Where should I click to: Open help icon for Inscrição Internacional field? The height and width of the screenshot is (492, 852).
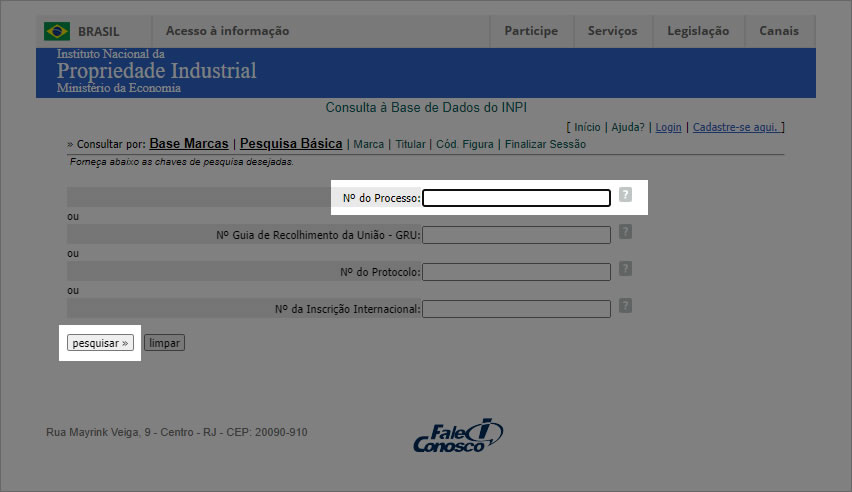click(625, 306)
